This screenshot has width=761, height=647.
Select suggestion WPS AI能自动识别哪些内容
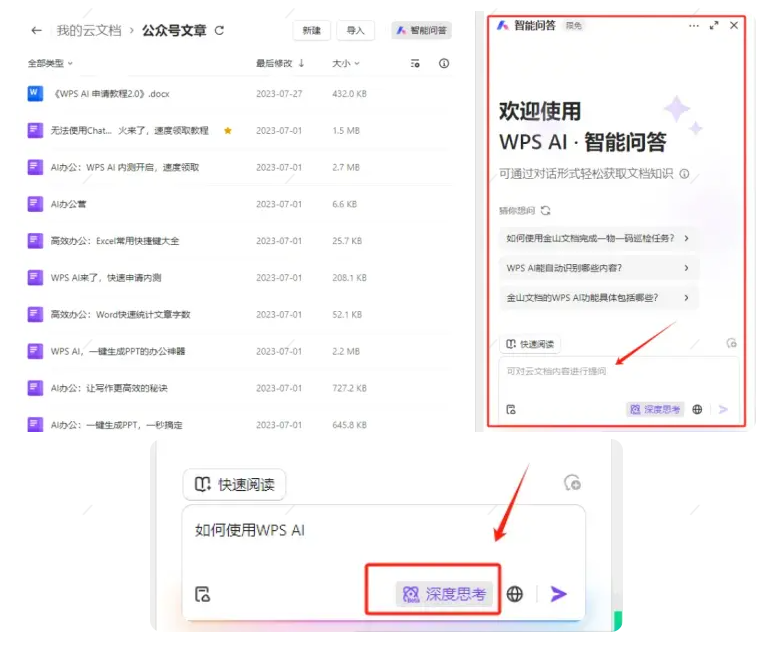pyautogui.click(x=599, y=268)
